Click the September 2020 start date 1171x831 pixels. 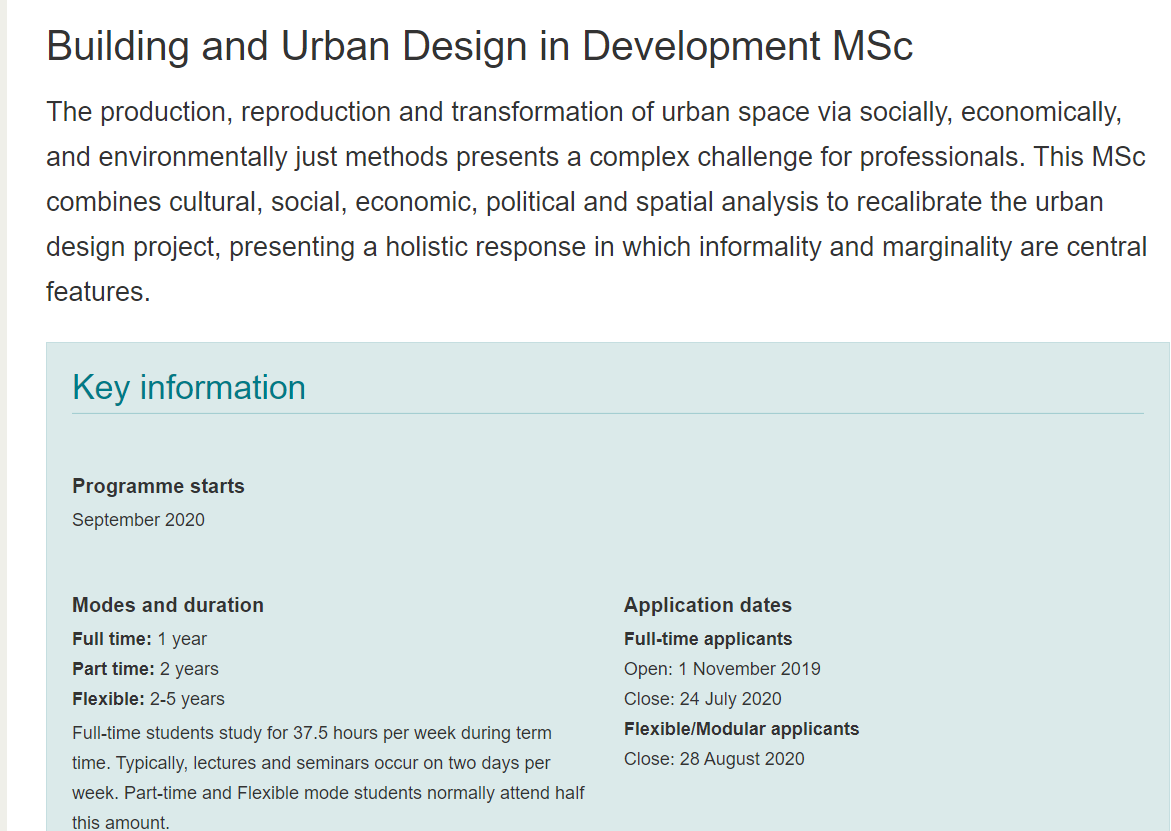tap(138, 520)
